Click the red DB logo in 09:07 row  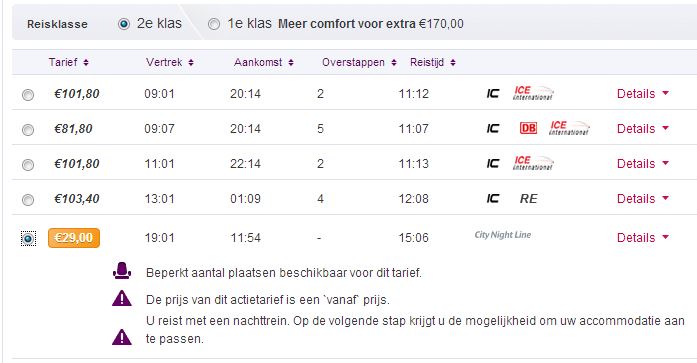[528, 128]
